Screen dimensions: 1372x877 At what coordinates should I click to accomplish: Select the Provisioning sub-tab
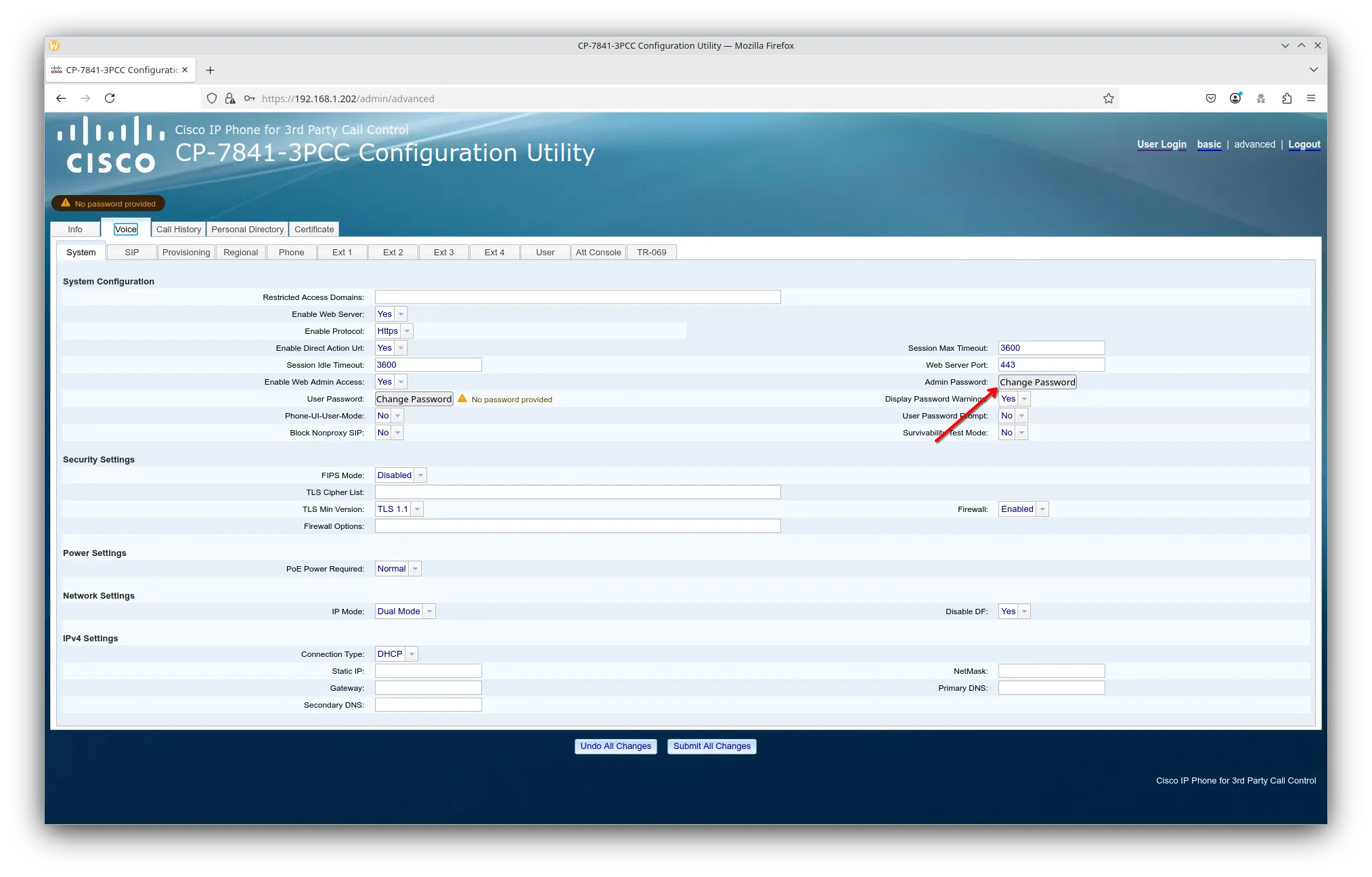(x=186, y=252)
